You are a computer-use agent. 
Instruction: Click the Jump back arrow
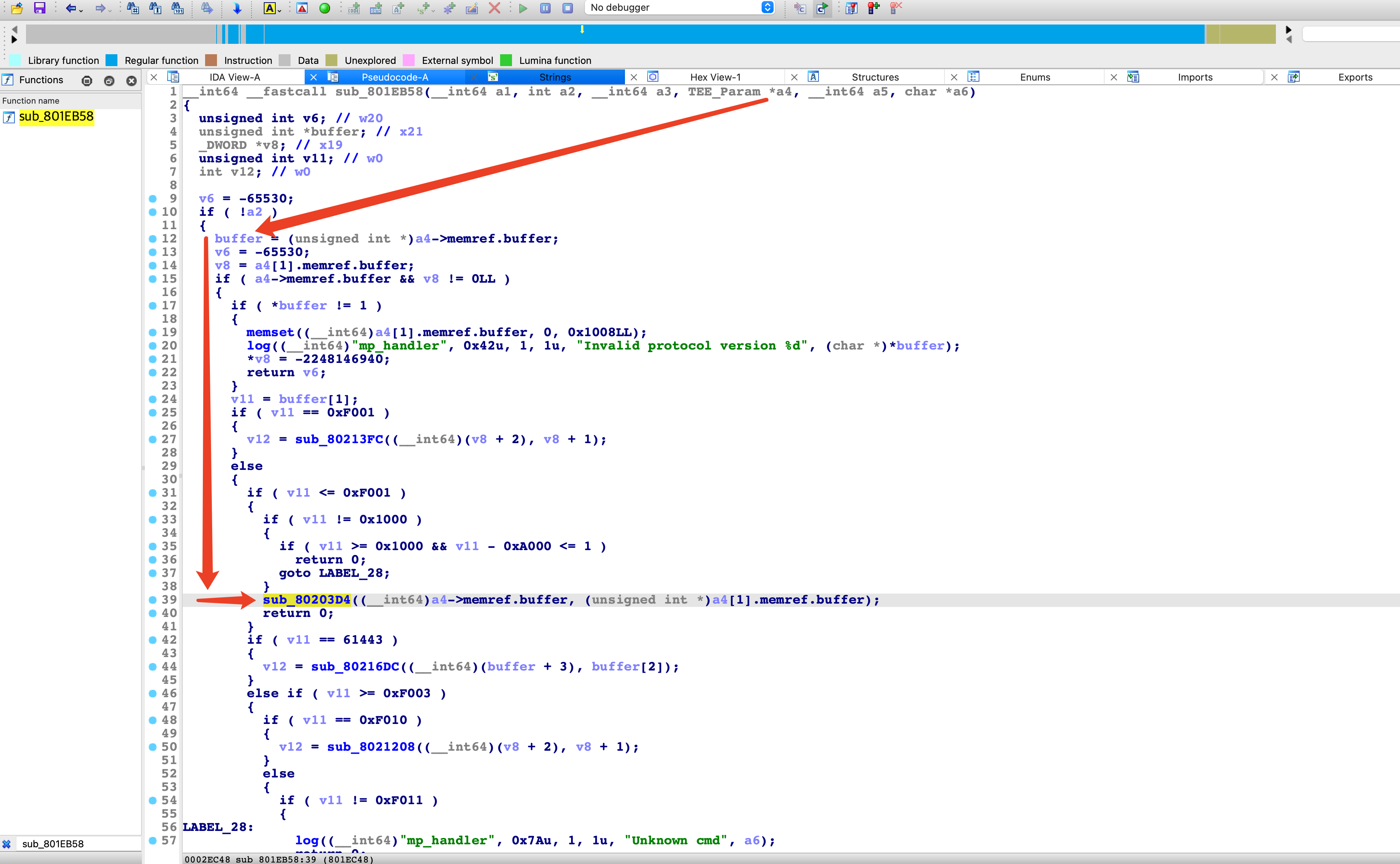(x=70, y=8)
